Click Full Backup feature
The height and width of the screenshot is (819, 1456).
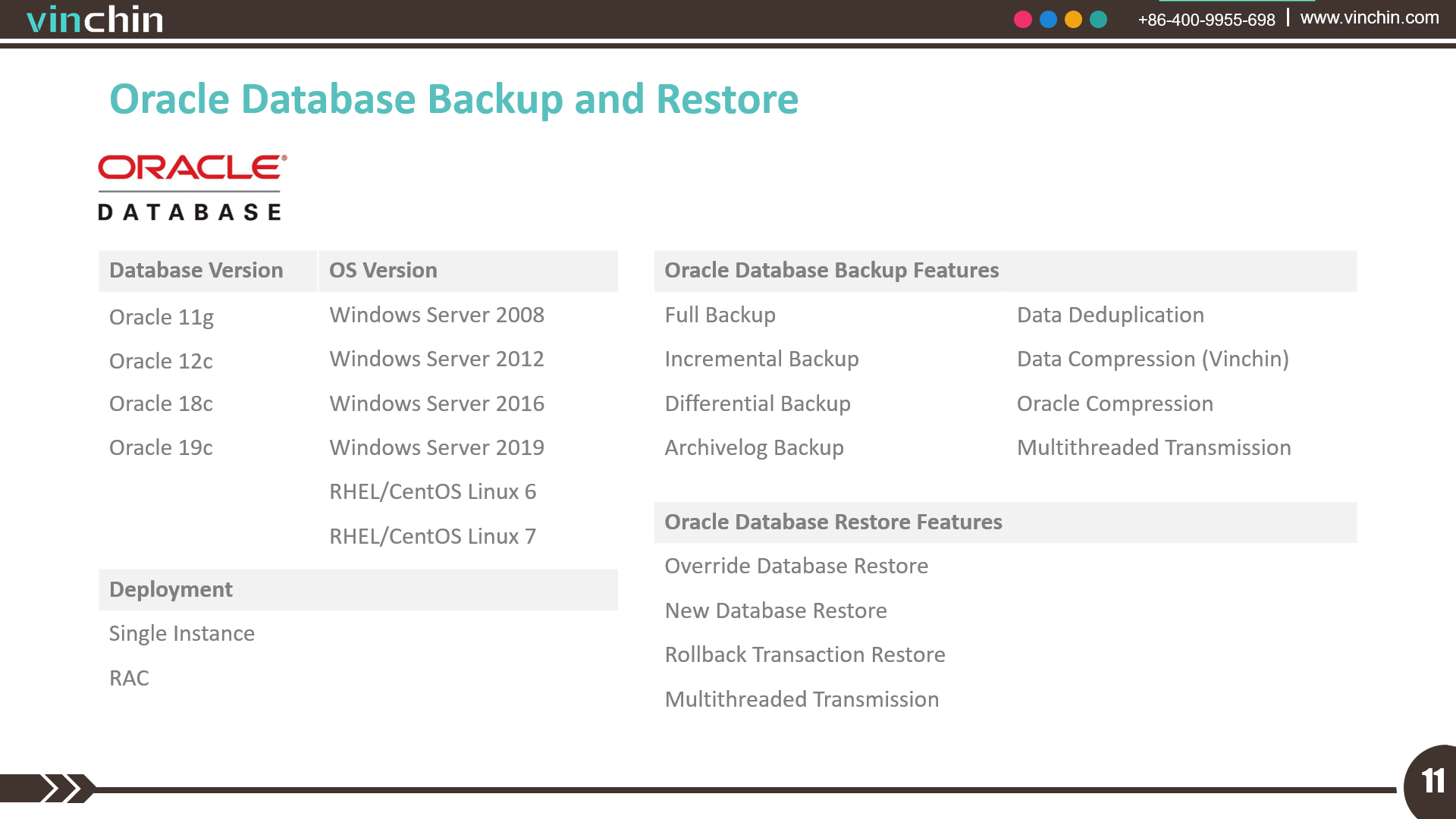click(720, 315)
